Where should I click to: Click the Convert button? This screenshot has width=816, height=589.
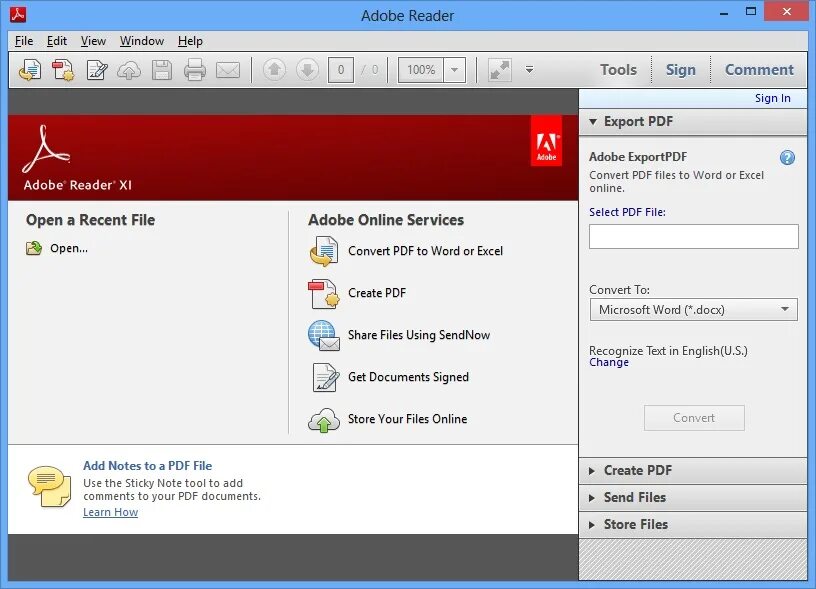coord(694,418)
